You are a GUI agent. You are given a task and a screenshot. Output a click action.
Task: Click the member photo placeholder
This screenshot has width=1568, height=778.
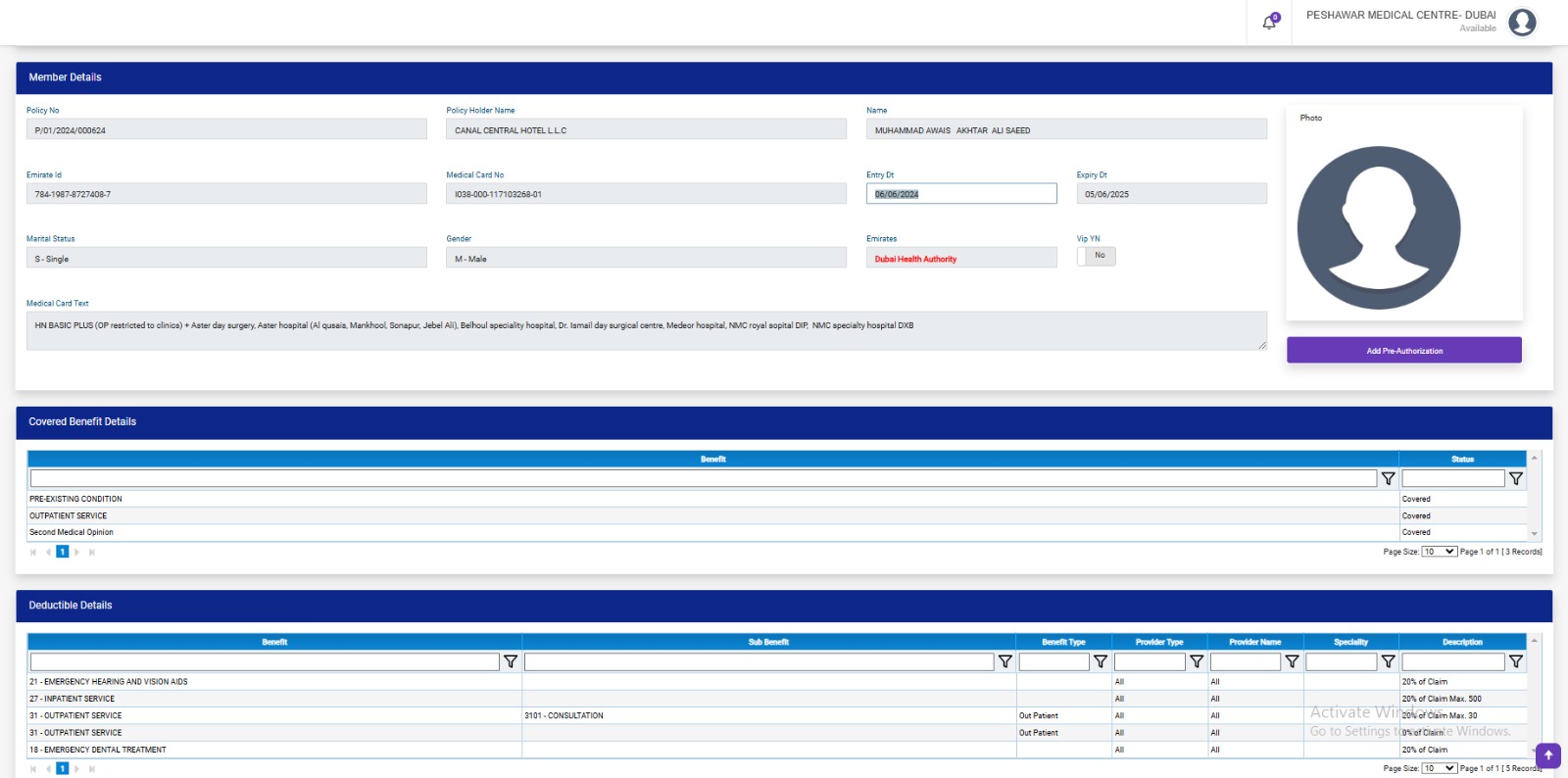click(x=1378, y=228)
